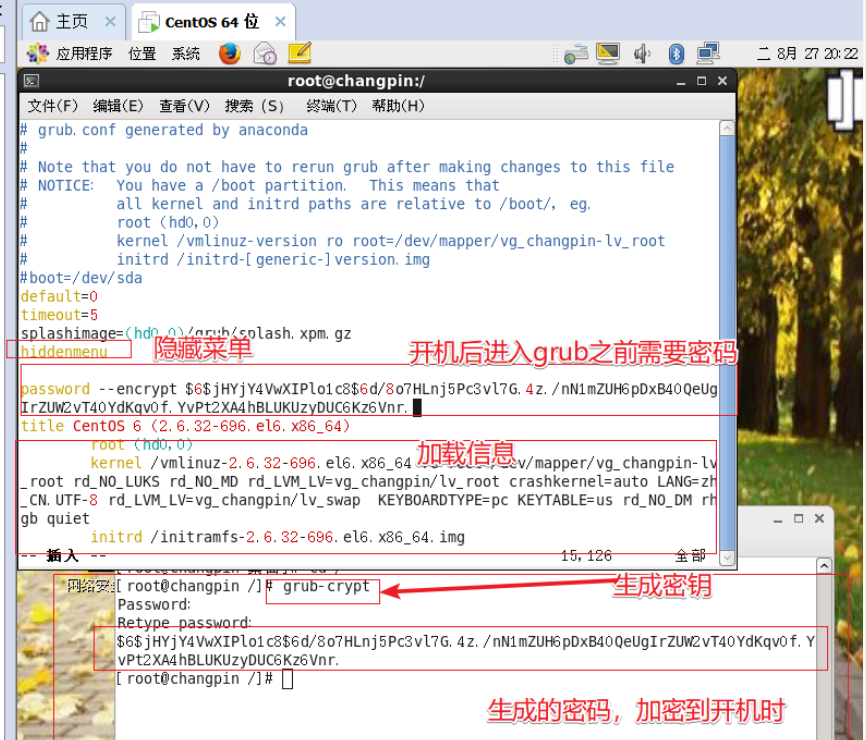This screenshot has width=866, height=740.
Task: Click the CentOS 64 位 tab VM icon
Action: coord(149,22)
